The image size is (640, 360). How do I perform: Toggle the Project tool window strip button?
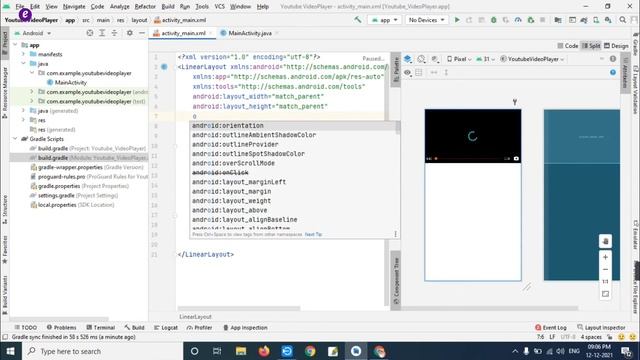[5, 44]
